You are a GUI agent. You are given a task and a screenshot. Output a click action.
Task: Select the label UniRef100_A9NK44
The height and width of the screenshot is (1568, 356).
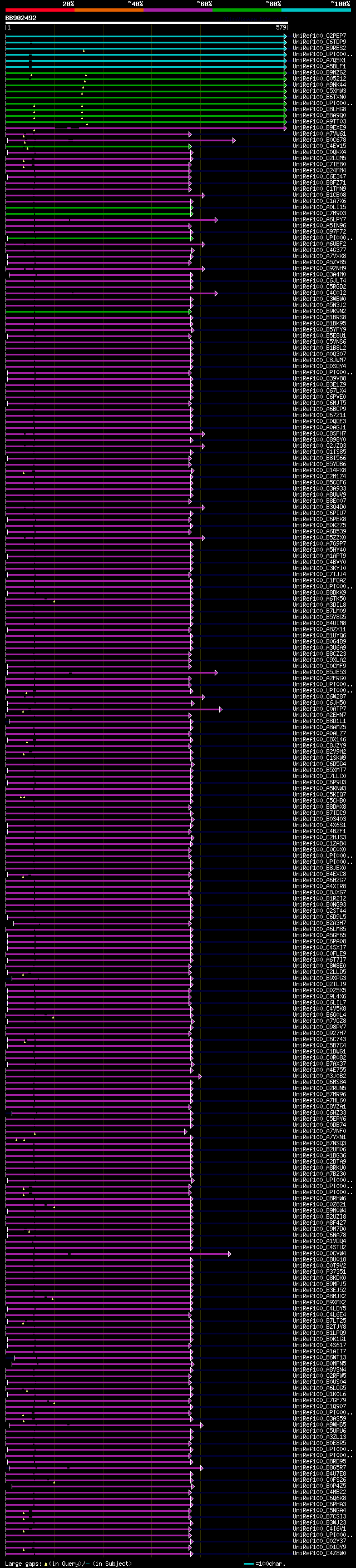click(x=319, y=85)
